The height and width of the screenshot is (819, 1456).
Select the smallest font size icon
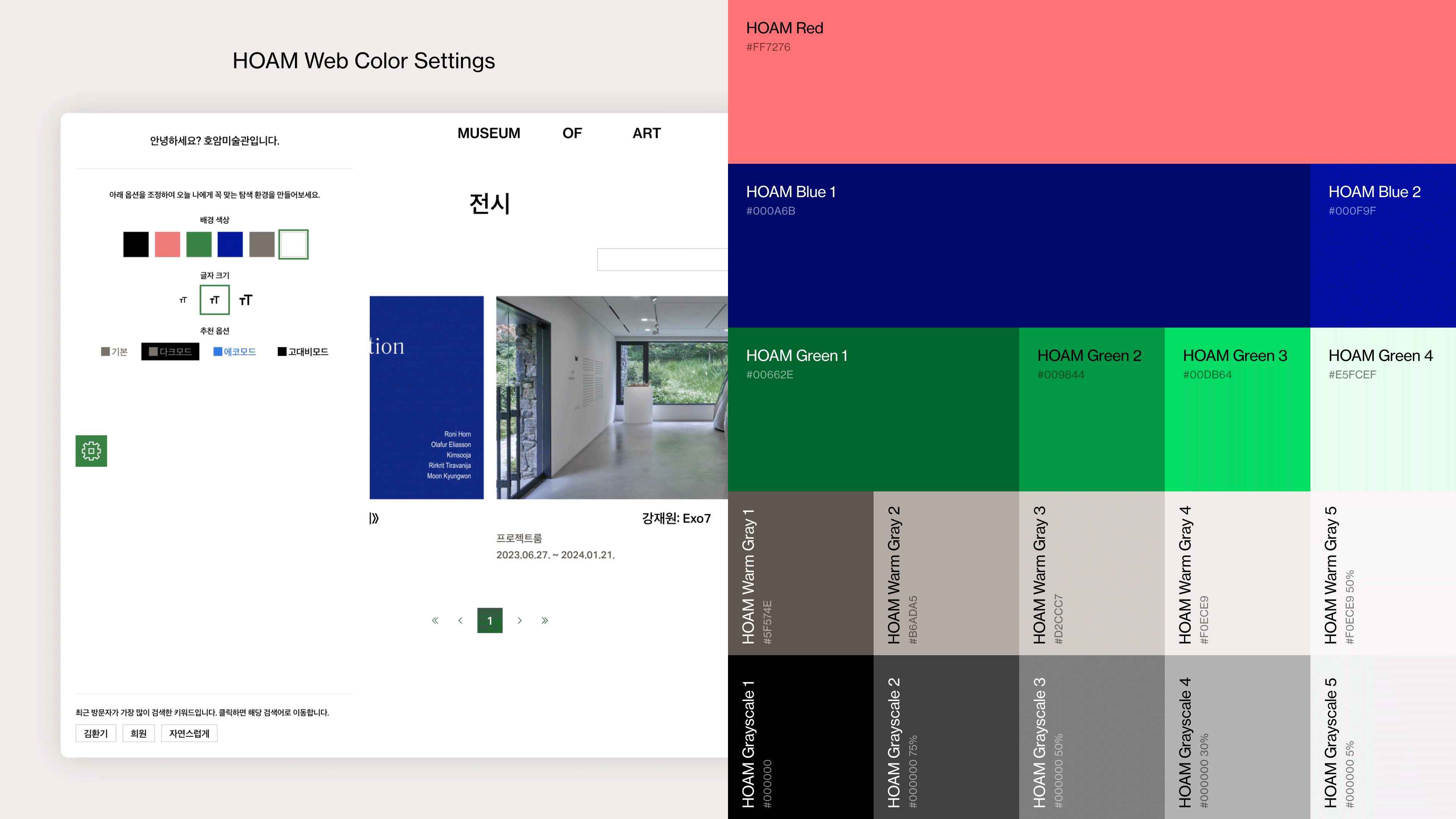183,300
